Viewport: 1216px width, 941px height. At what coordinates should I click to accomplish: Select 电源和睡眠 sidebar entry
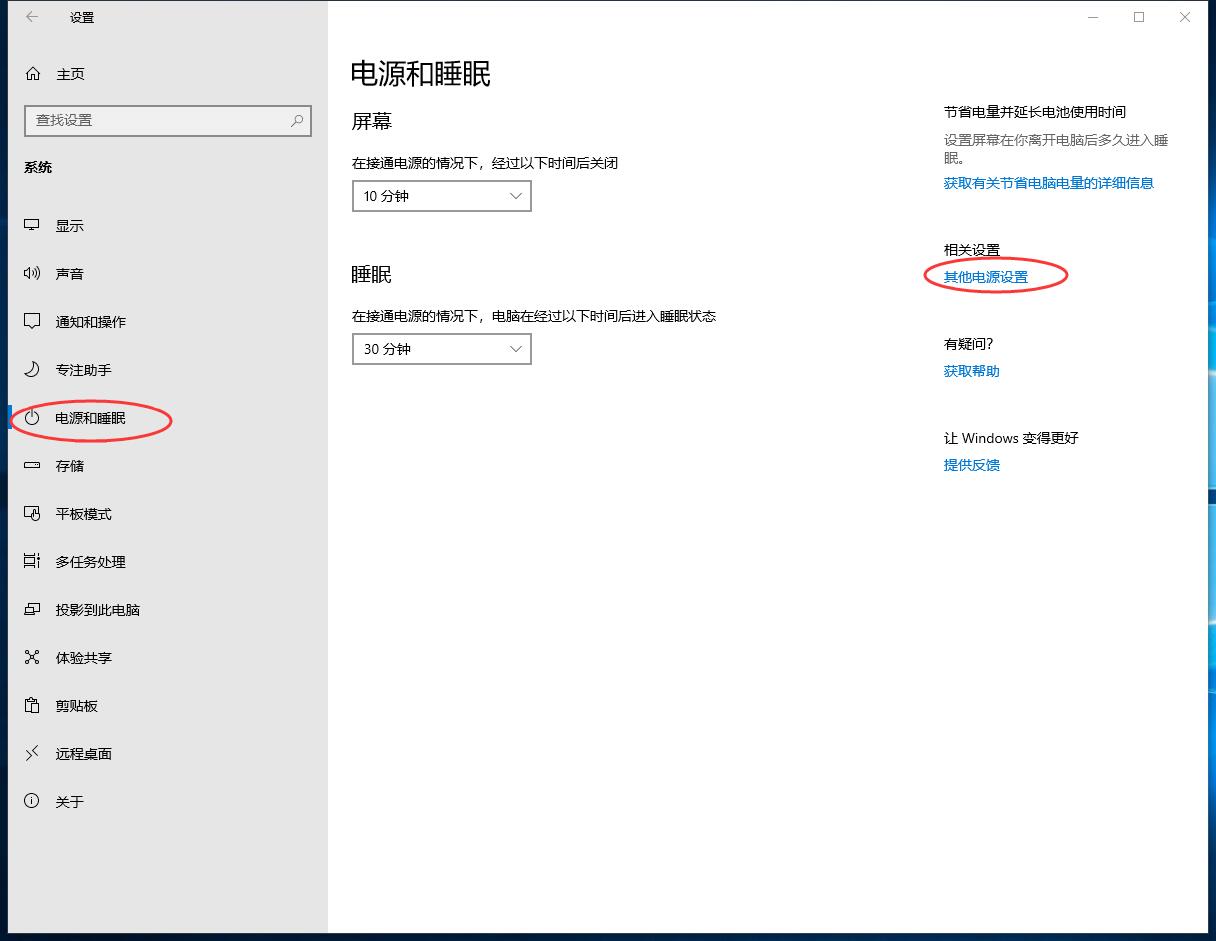click(91, 418)
